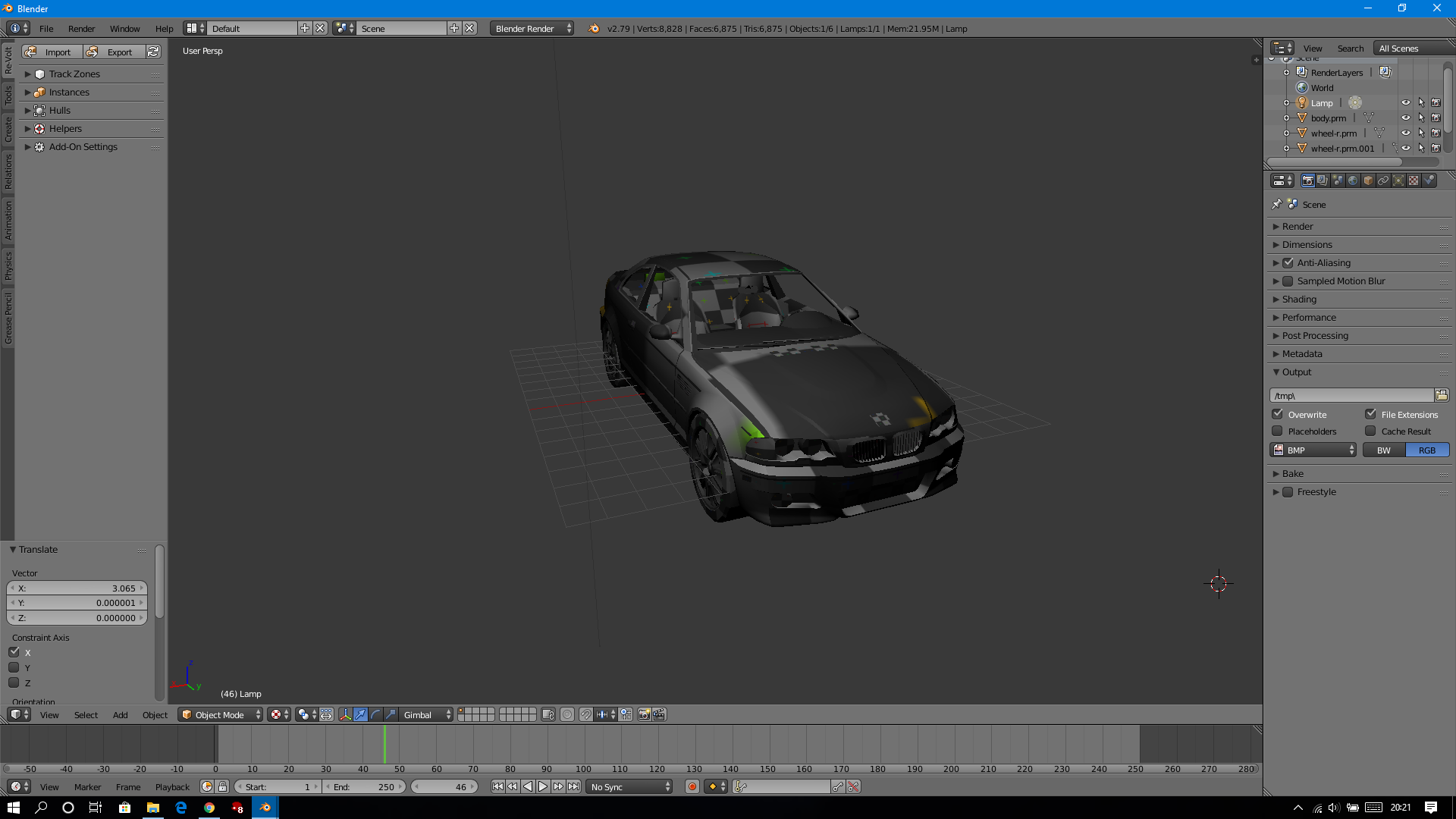Switch to the Physics sidebar tab

pos(8,265)
